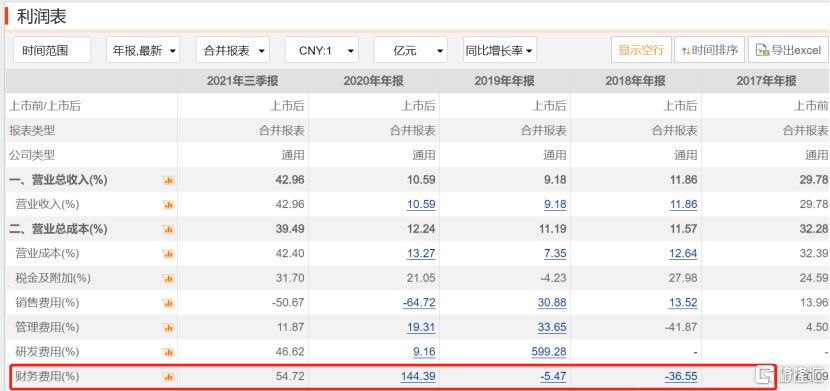Click 税金及附加 2021 value 31.70
Screen dimensions: 830x391
point(290,278)
